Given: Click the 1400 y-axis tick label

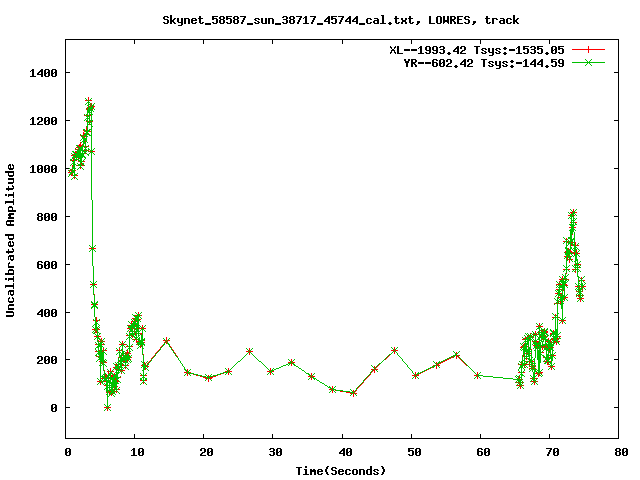Looking at the screenshot, I should 43,73.
